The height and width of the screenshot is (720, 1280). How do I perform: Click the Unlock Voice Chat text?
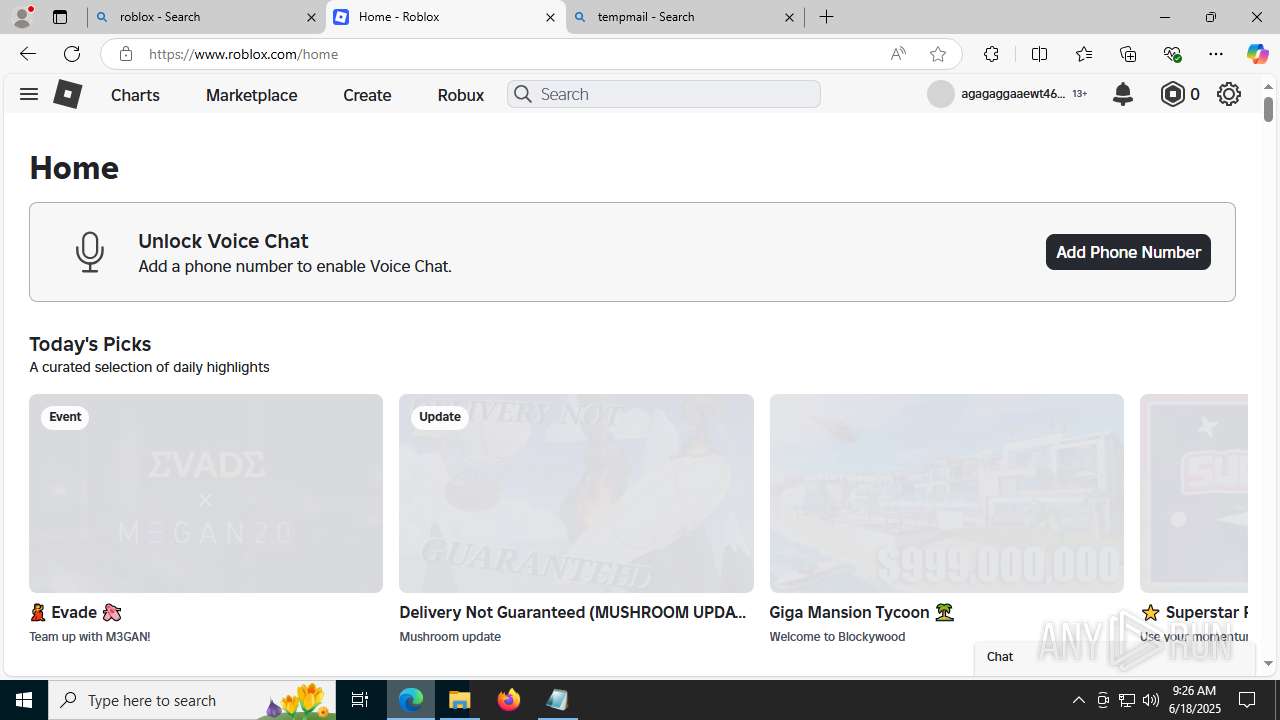[x=223, y=241]
